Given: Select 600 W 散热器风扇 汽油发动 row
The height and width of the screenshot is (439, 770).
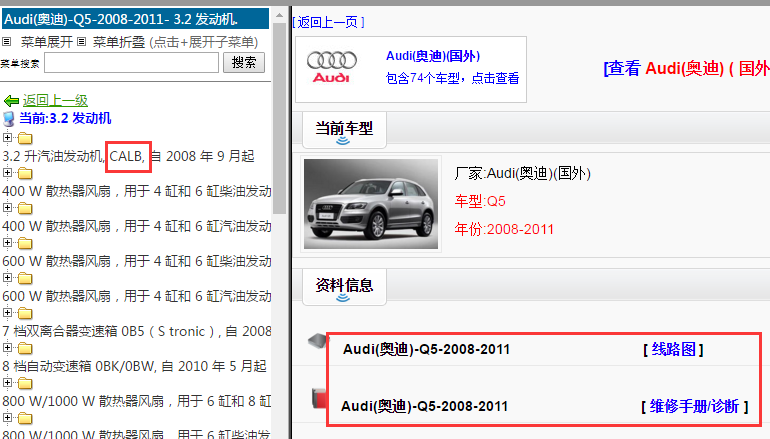Looking at the screenshot, I should pyautogui.click(x=137, y=296).
